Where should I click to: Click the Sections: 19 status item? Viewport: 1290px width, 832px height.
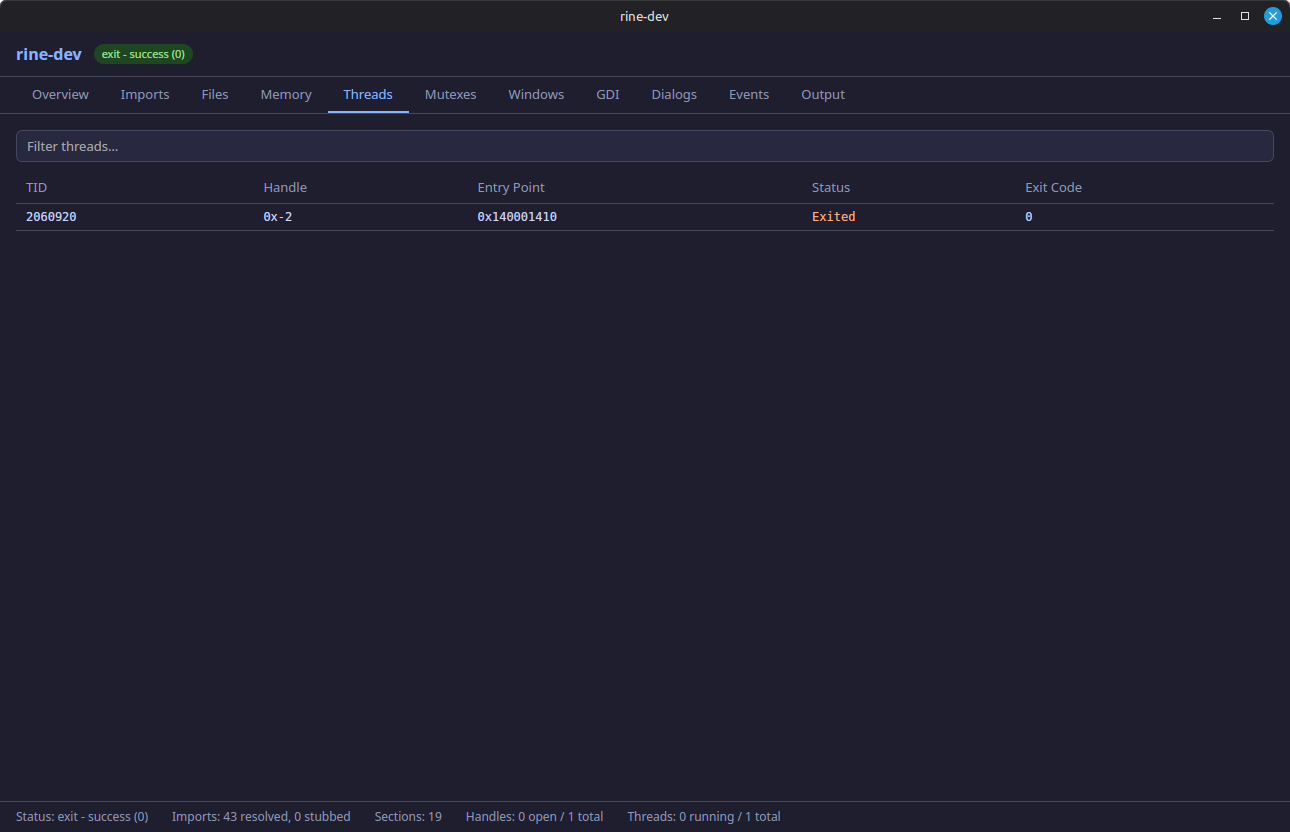408,816
